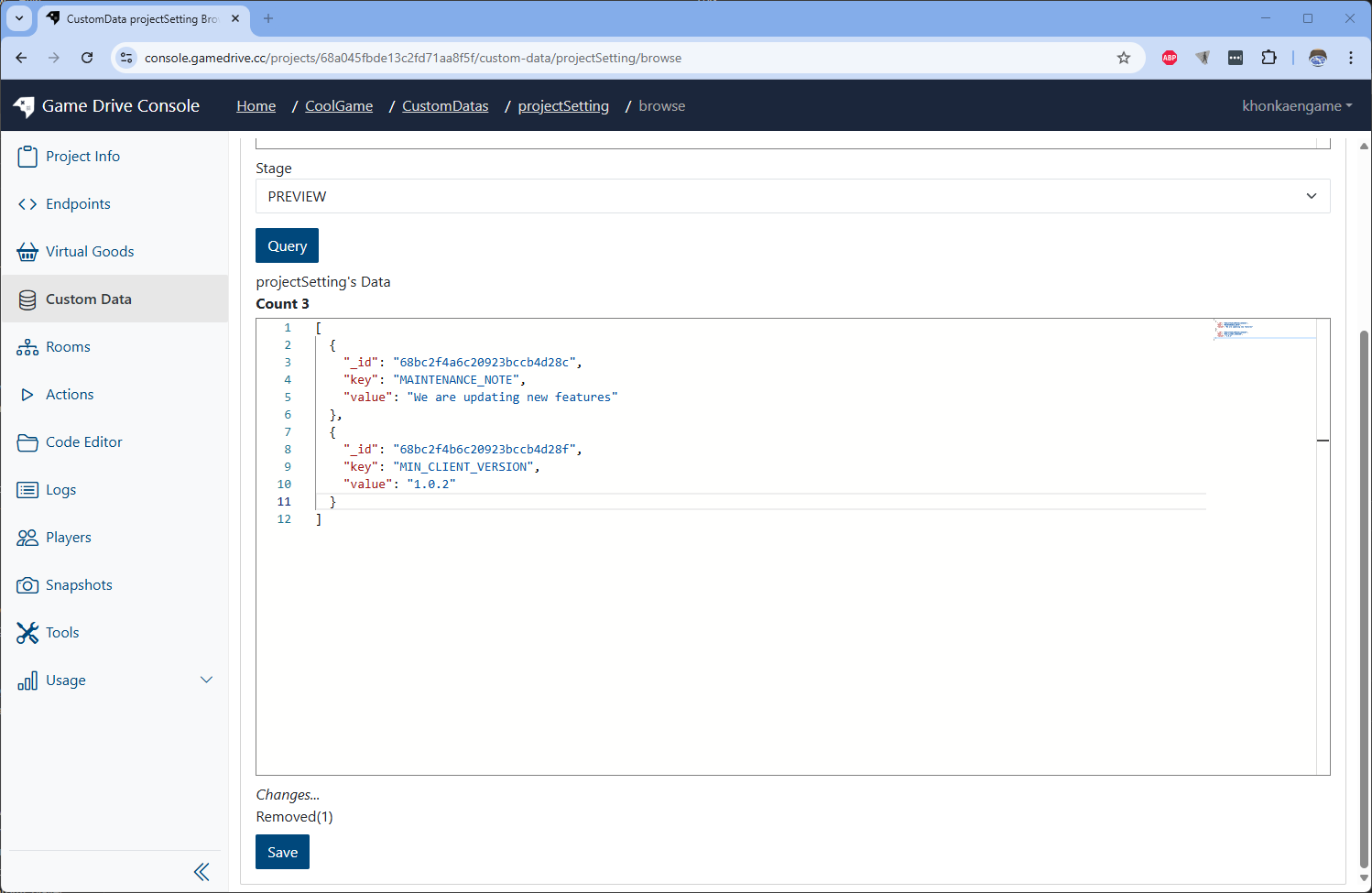Expand the Usage sidebar section
This screenshot has width=1372, height=893.
click(206, 680)
